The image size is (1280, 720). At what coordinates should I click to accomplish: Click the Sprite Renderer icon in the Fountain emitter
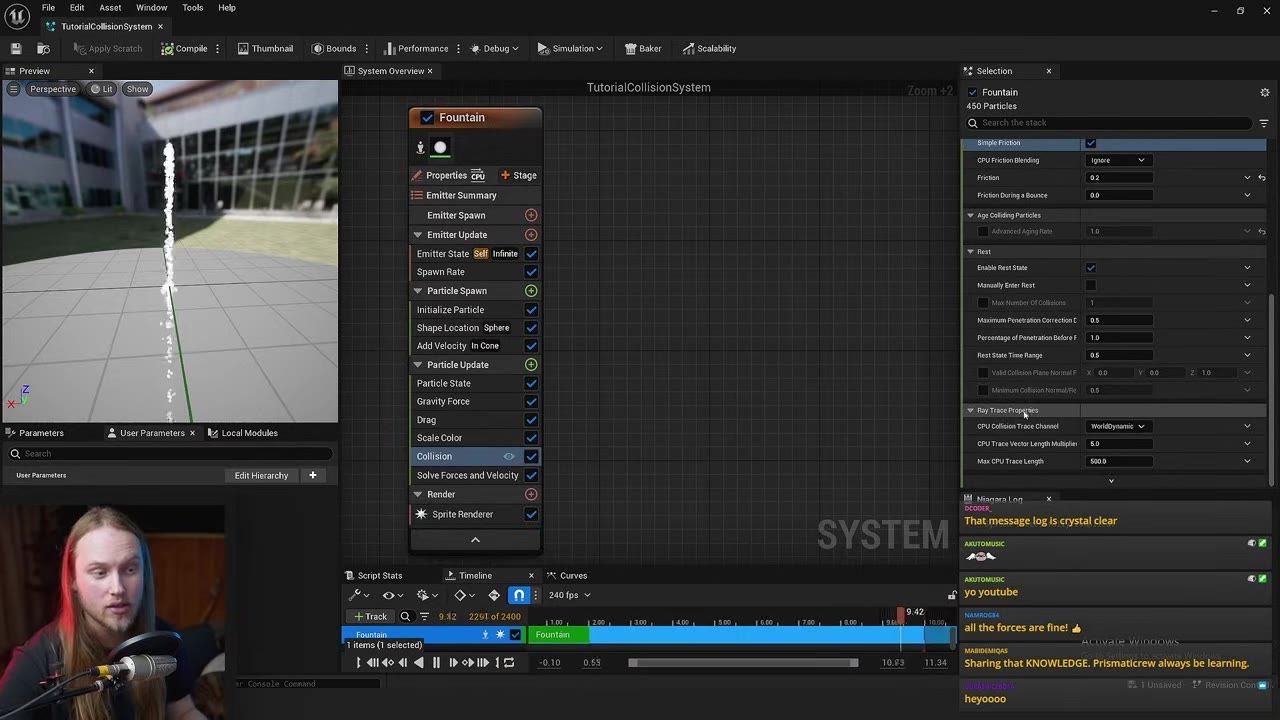pyautogui.click(x=421, y=514)
